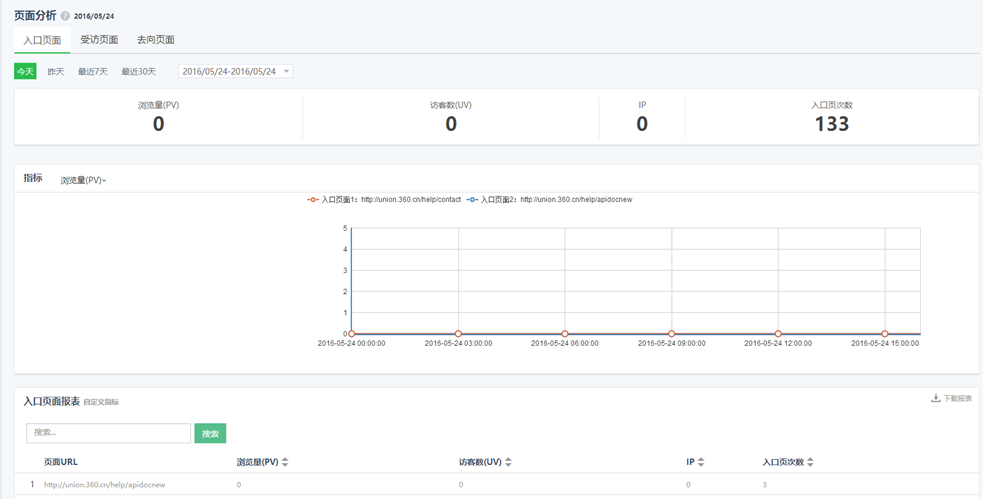Expand the 浏览量(PV) metric dropdown
The image size is (983, 499).
tap(83, 181)
